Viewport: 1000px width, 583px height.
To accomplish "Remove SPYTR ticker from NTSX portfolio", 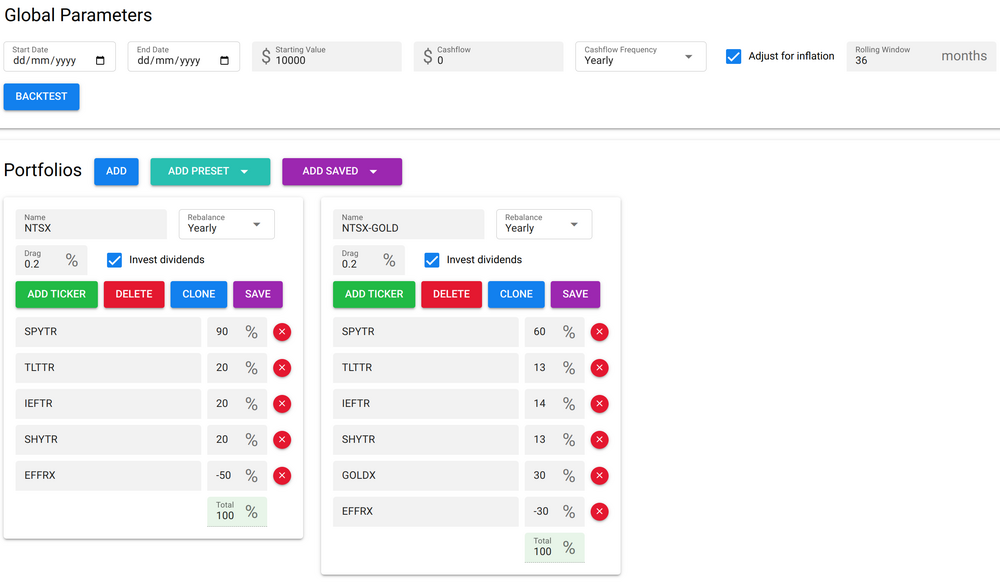I will tap(282, 332).
